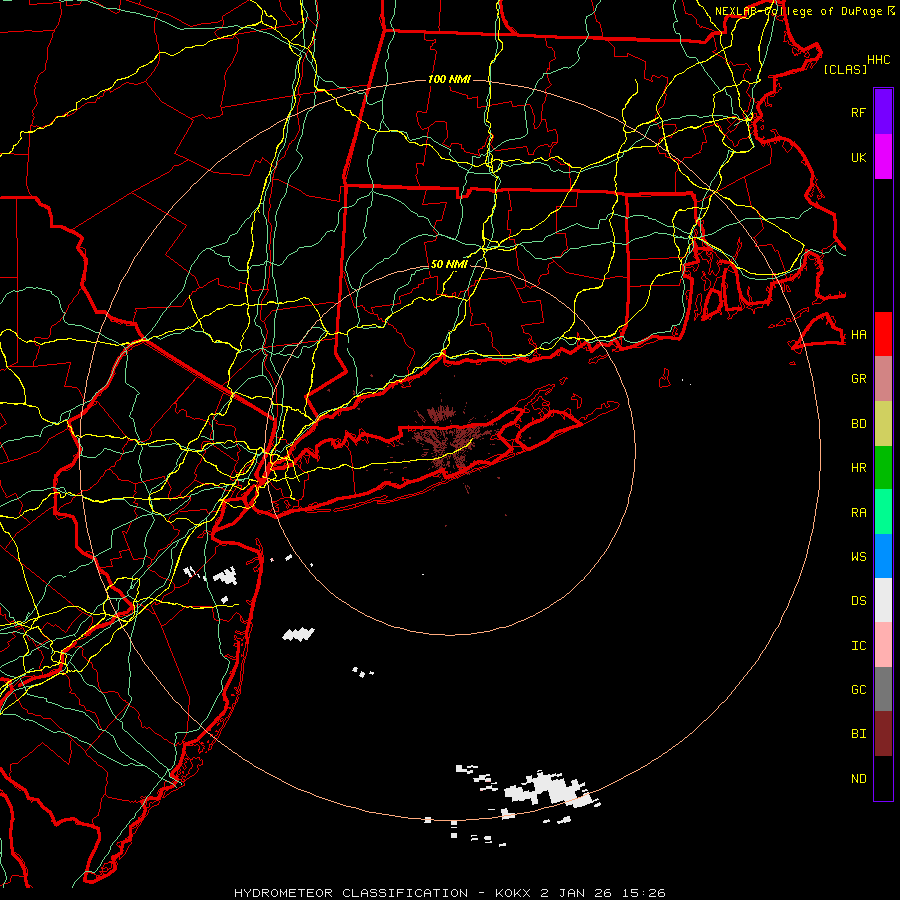The width and height of the screenshot is (900, 900).
Task: Click the light green RA legend swatch
Action: [x=883, y=512]
